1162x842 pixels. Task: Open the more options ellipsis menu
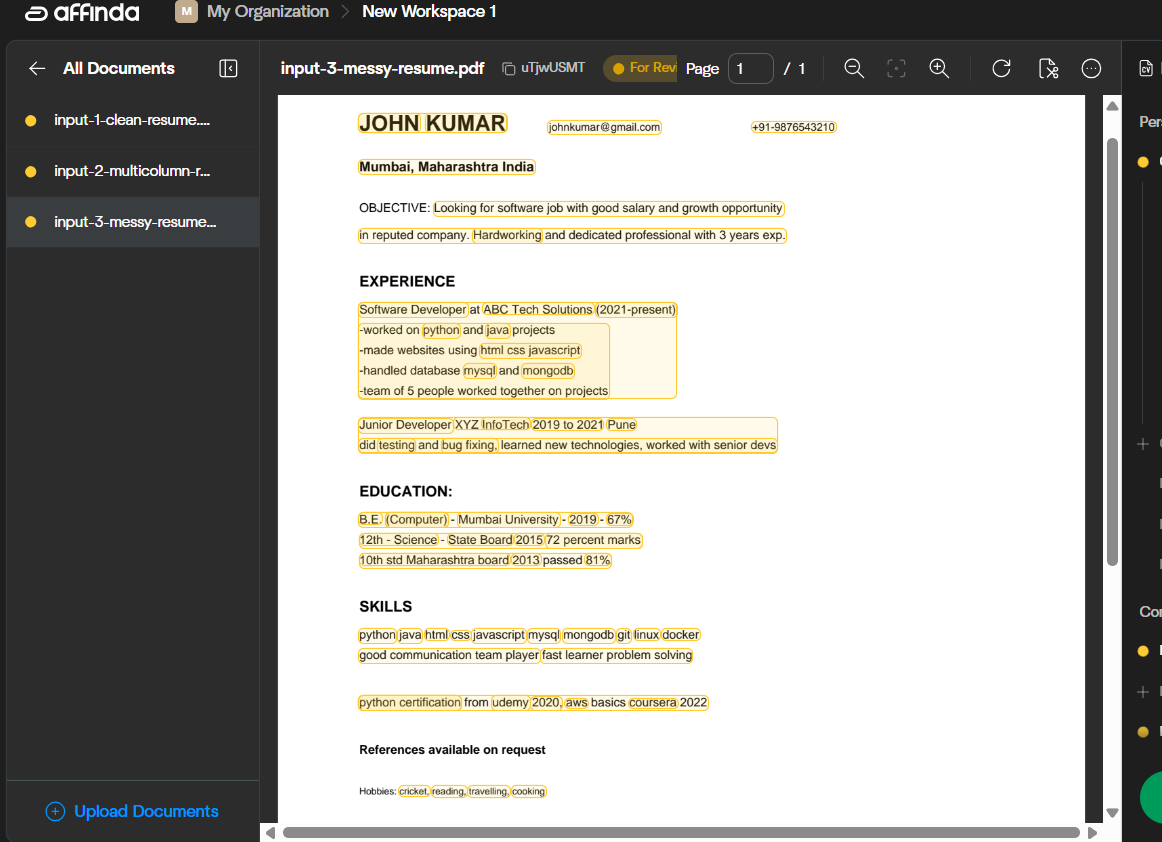[1092, 69]
